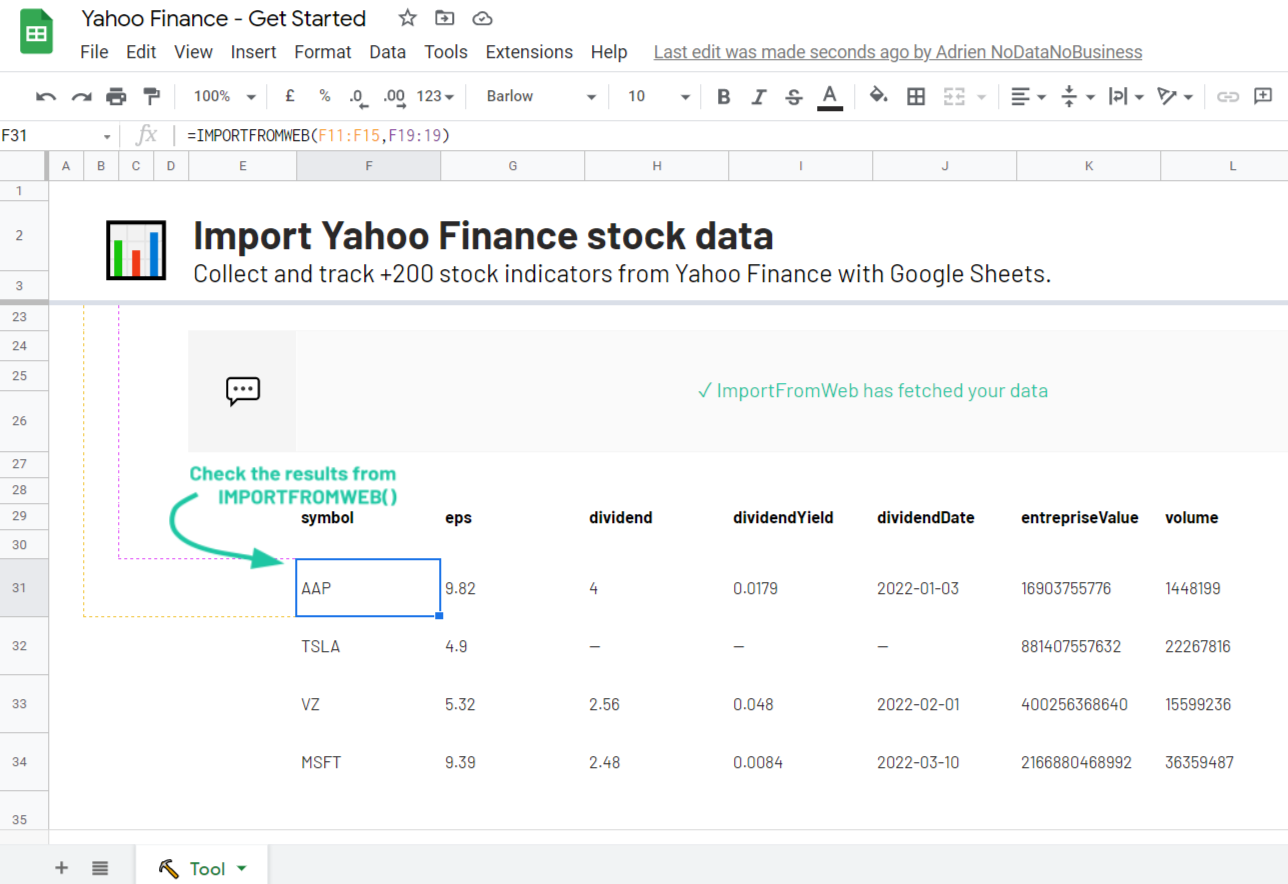Open vertical align dropdown
This screenshot has height=884, width=1288.
[x=1076, y=96]
